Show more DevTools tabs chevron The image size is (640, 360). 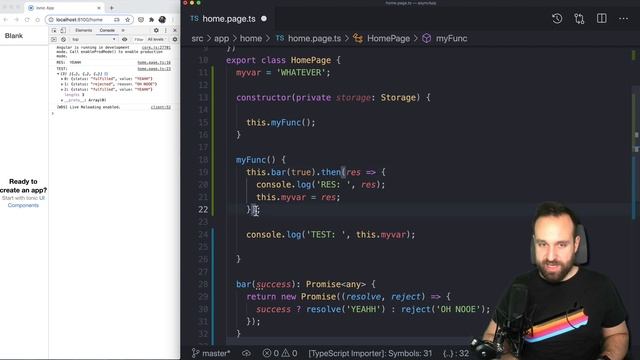pos(123,30)
